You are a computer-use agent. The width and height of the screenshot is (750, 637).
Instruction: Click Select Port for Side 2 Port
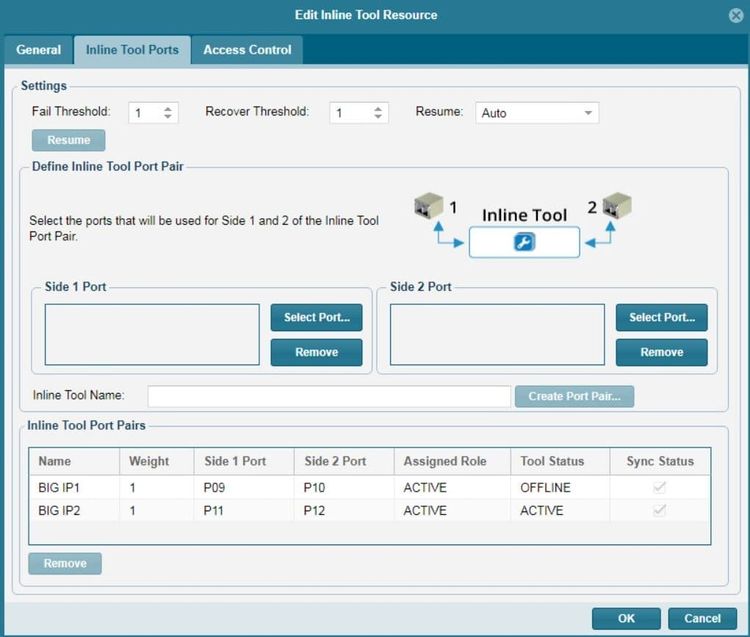661,318
